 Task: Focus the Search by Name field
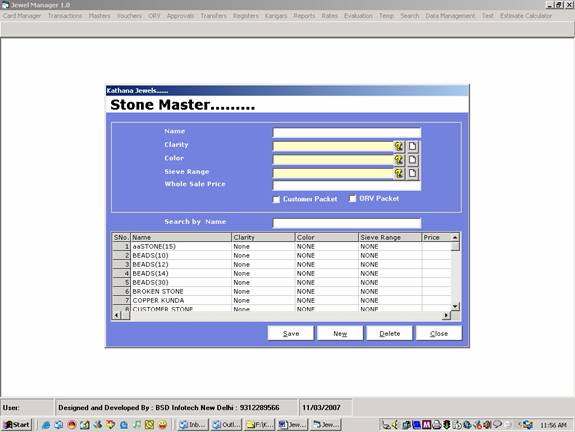tap(347, 223)
